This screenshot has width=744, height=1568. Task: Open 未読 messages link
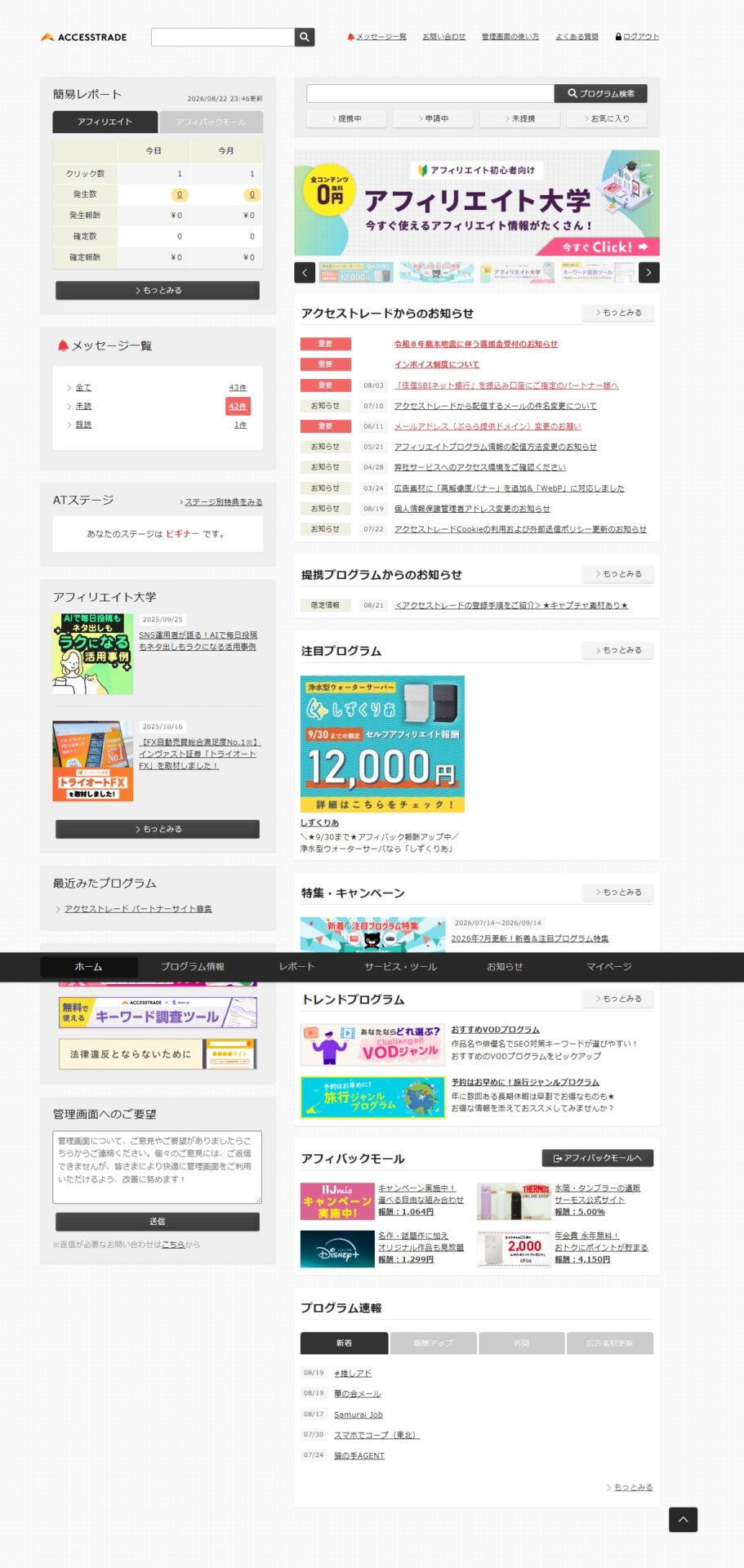[x=83, y=406]
